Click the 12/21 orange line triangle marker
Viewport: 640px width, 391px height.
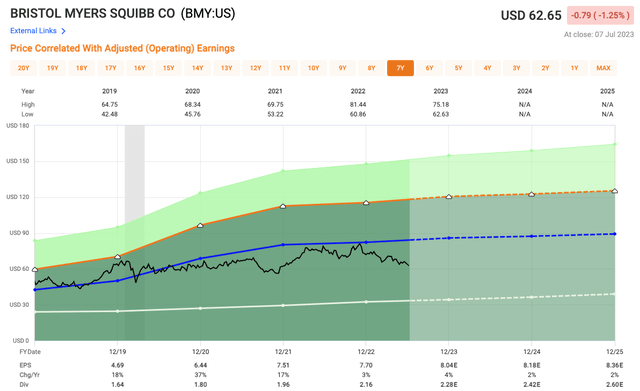[x=283, y=207]
